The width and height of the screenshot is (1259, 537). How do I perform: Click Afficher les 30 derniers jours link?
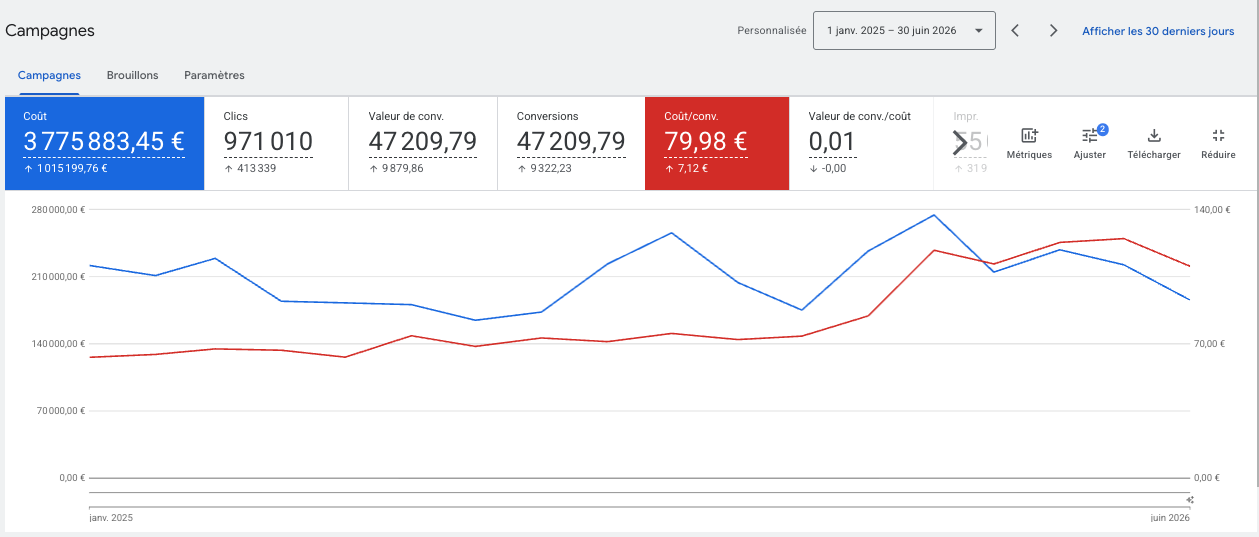tap(1158, 31)
